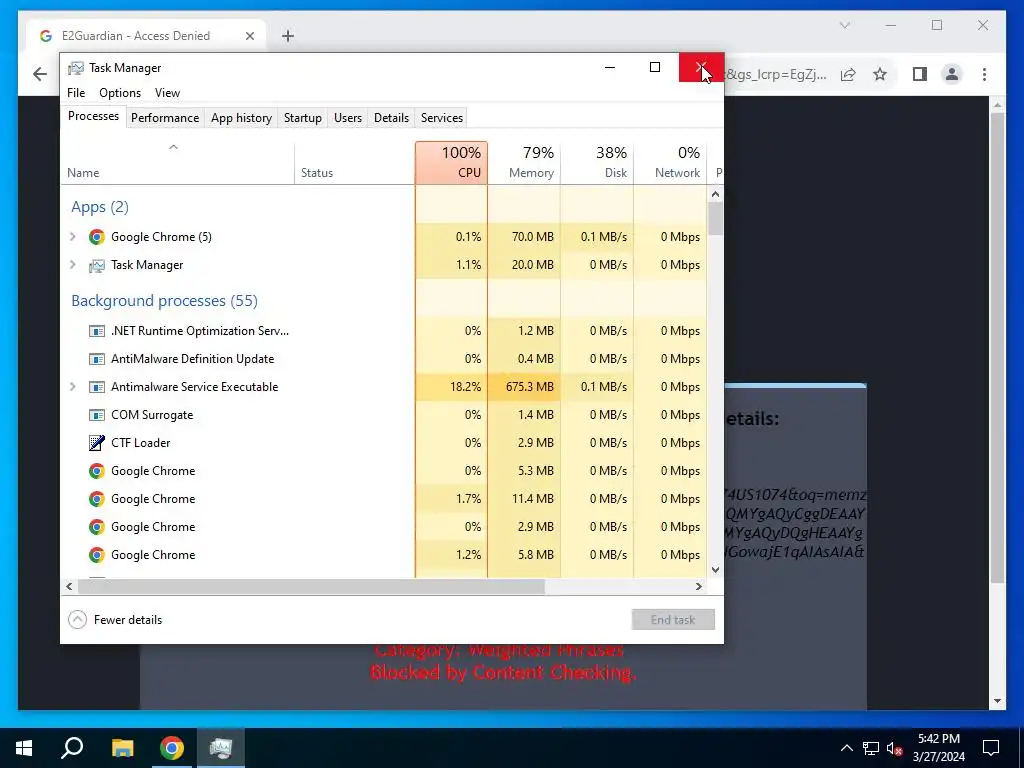Click the Task Manager row icon in Apps
This screenshot has width=1024, height=768.
(x=97, y=265)
